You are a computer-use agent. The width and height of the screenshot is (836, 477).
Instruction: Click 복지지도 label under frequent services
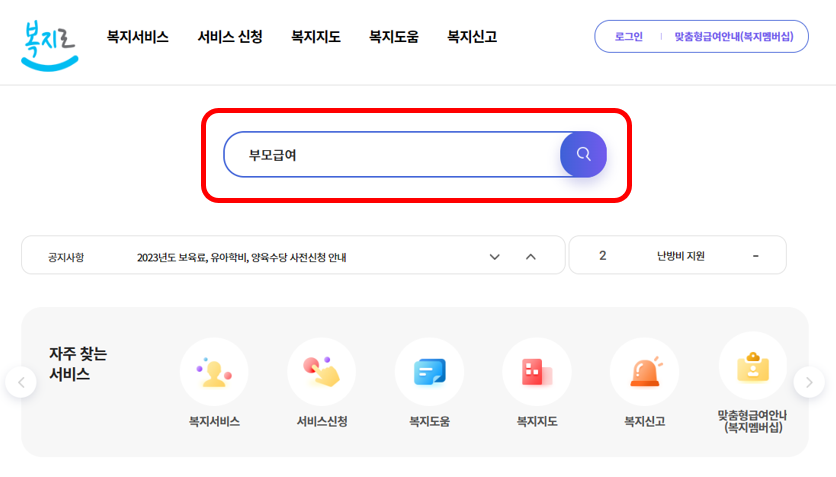(x=537, y=422)
